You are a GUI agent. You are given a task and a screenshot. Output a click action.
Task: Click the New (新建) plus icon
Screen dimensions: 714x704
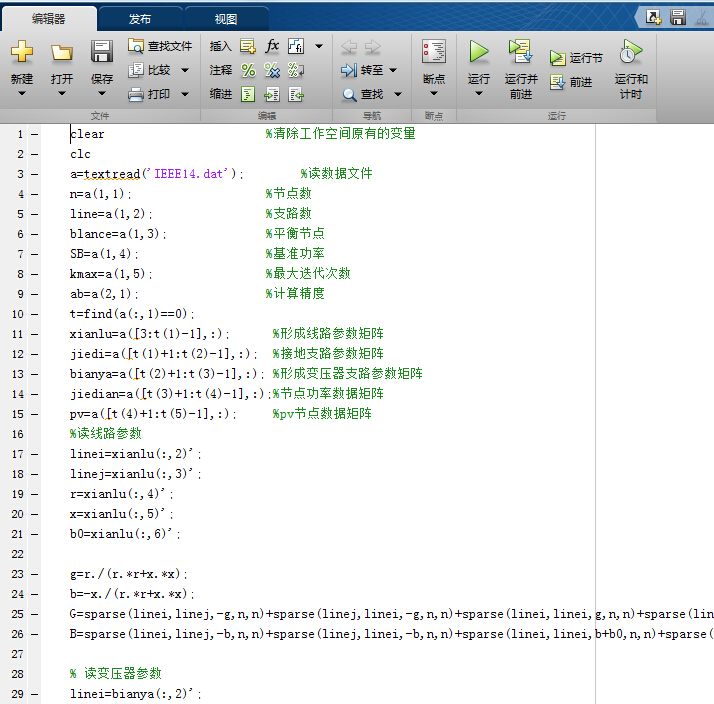[22, 51]
